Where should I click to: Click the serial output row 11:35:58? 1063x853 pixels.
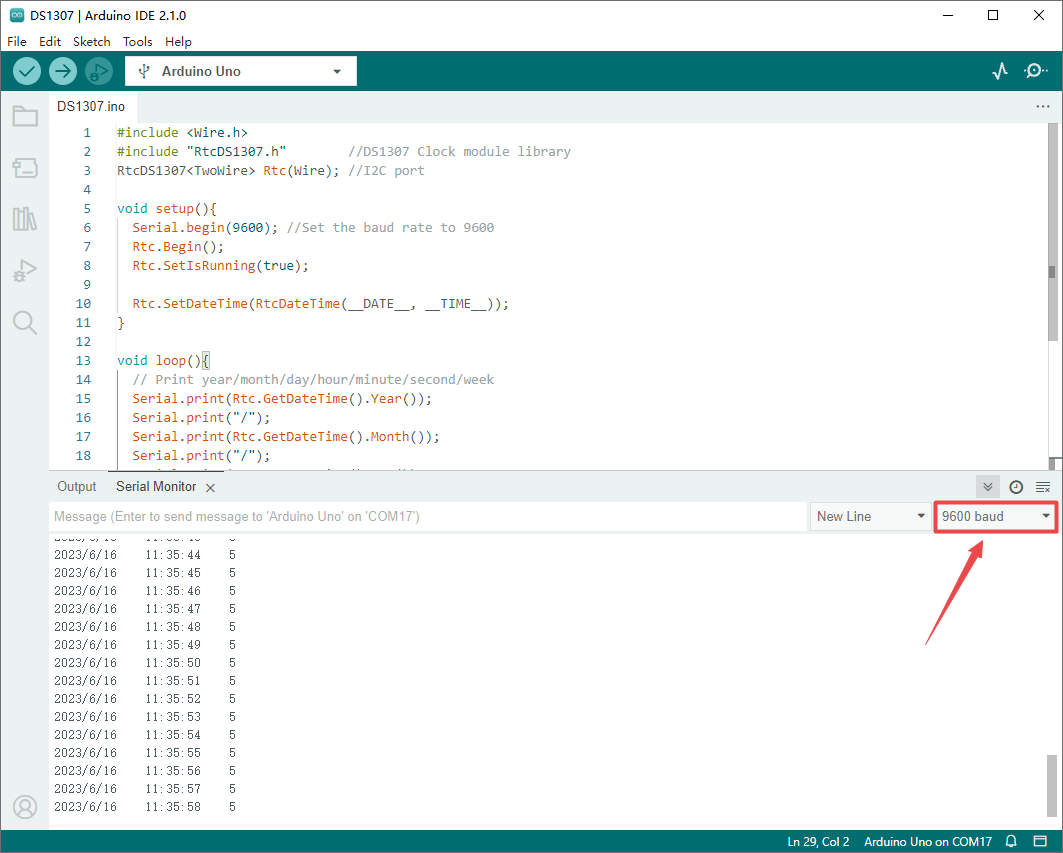145,807
